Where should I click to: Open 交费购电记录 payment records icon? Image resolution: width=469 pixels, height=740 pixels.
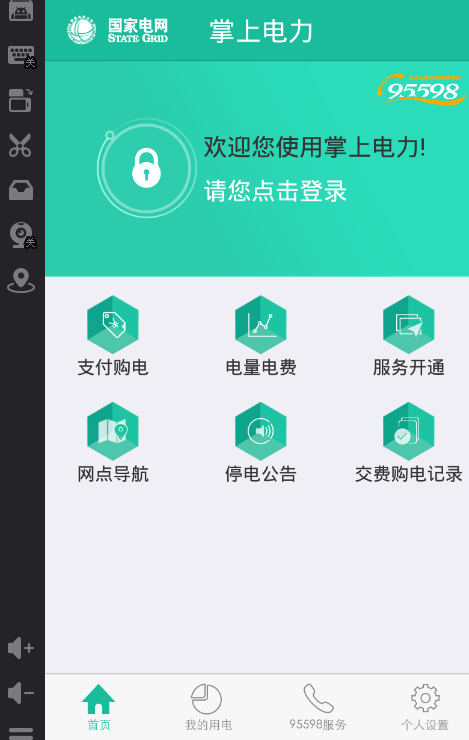tap(408, 431)
